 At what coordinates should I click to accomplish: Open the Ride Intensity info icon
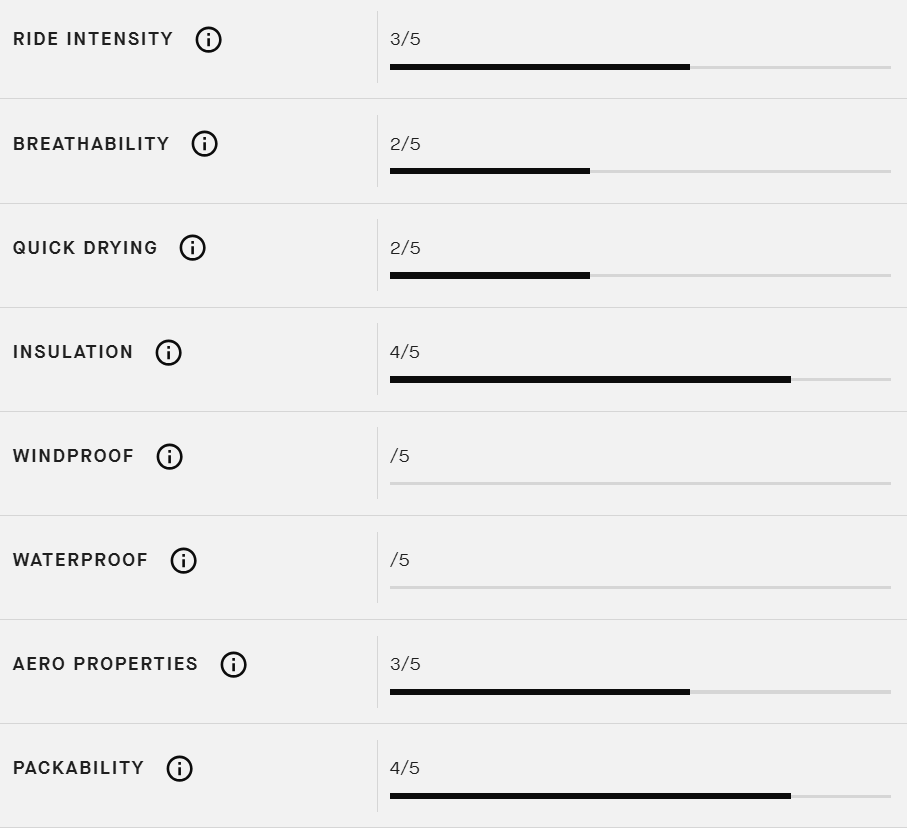pyautogui.click(x=208, y=39)
